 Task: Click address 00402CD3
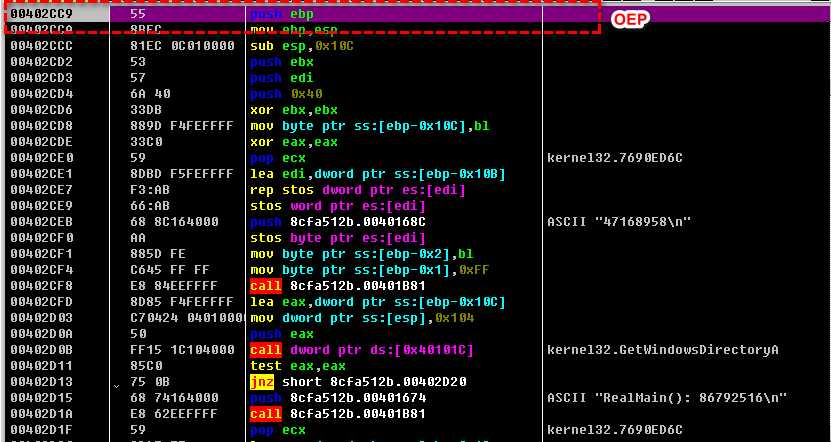click(x=41, y=78)
